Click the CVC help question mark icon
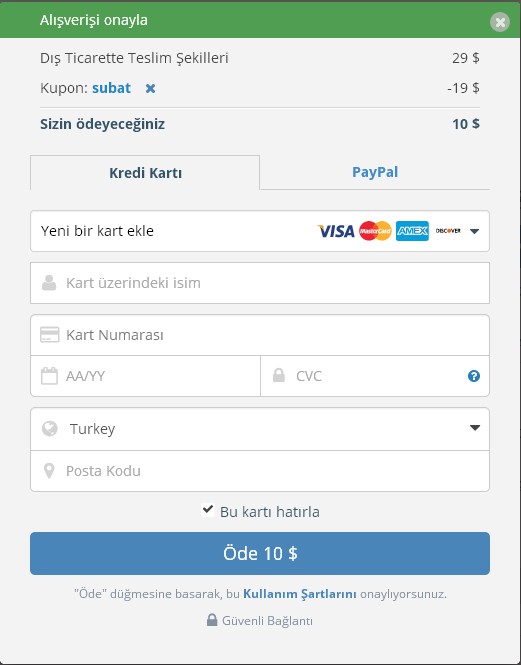Image resolution: width=521 pixels, height=665 pixels. pos(473,376)
